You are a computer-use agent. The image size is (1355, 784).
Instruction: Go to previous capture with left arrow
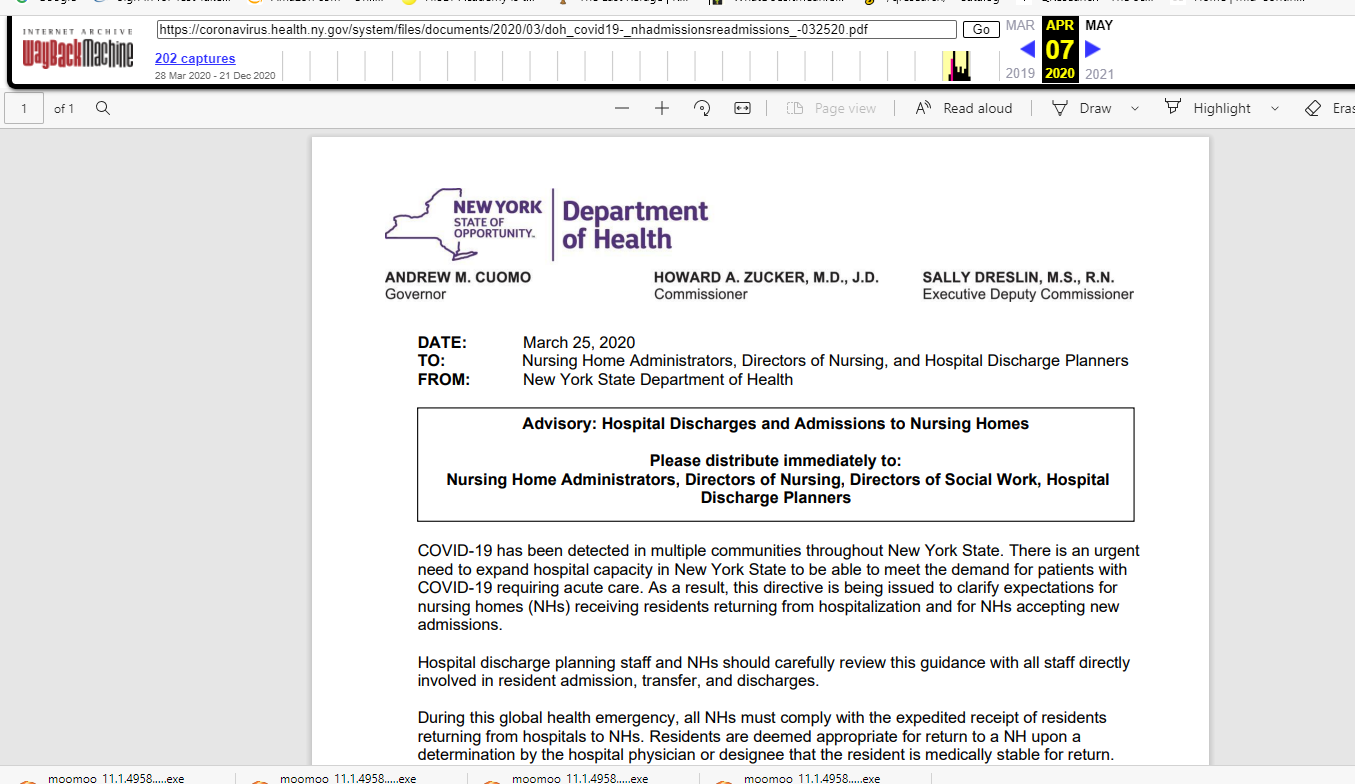coord(1027,49)
